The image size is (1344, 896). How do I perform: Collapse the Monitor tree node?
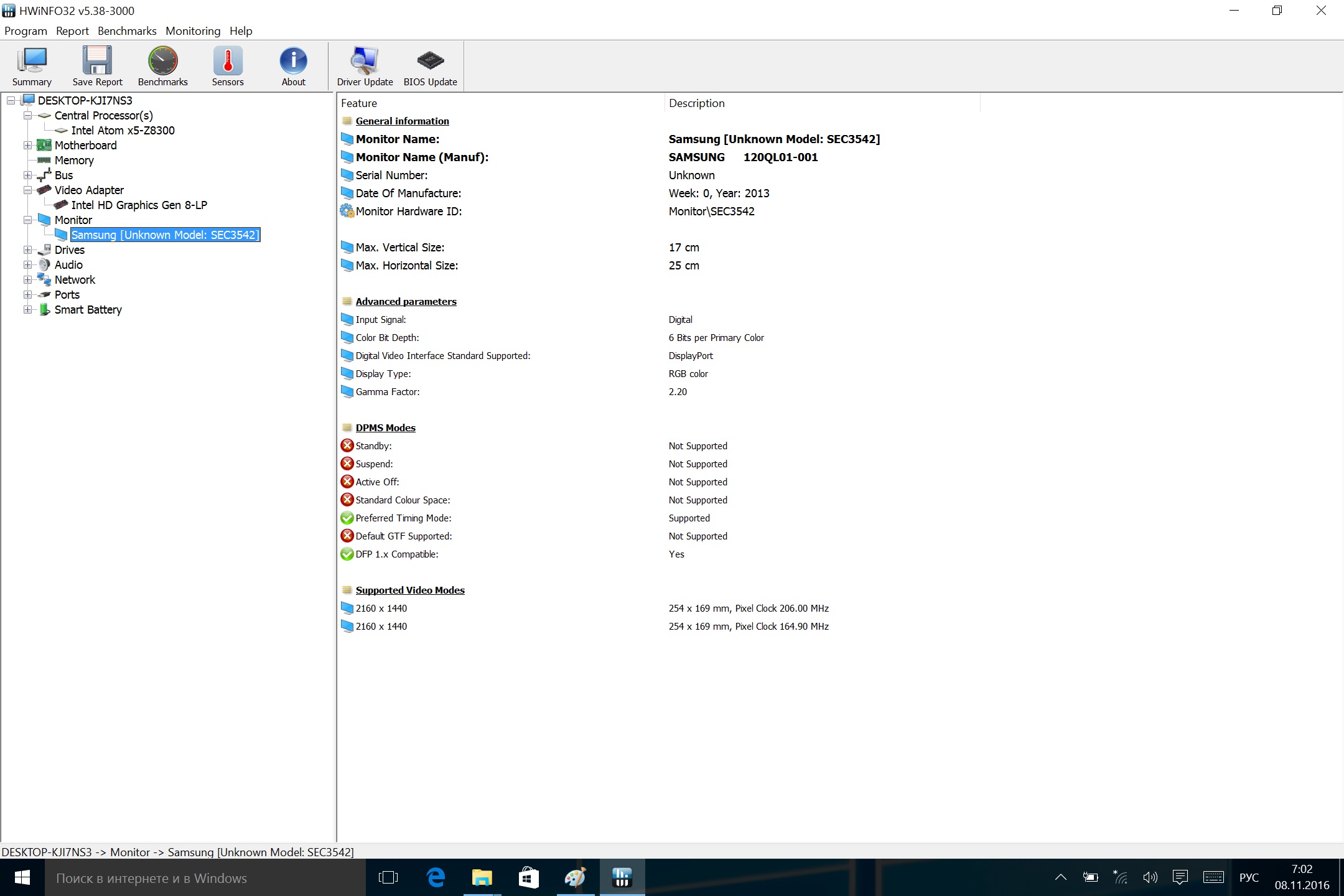click(x=27, y=220)
